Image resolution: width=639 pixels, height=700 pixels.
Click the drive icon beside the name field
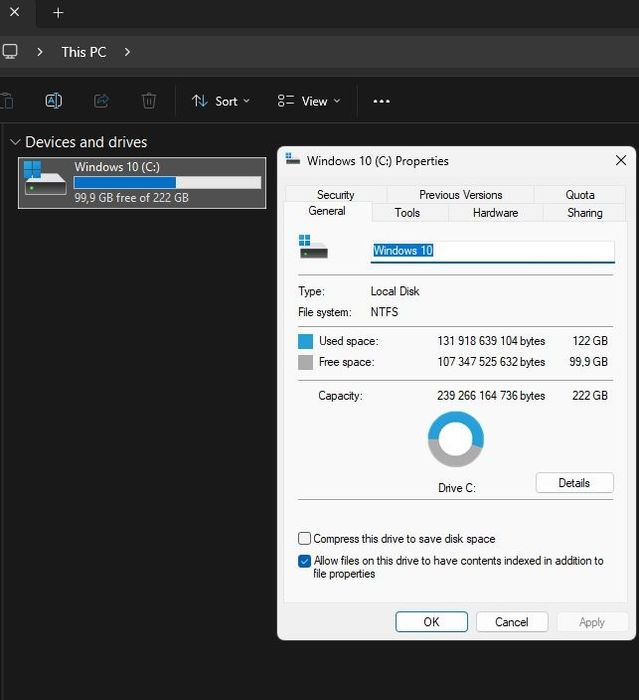pyautogui.click(x=313, y=247)
